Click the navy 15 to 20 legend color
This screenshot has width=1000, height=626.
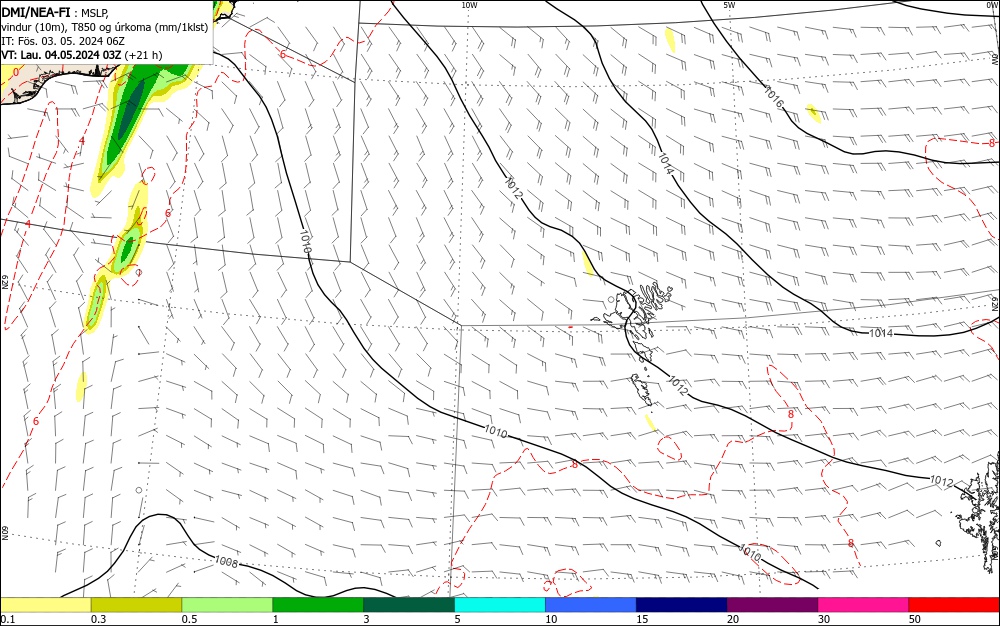[682, 605]
